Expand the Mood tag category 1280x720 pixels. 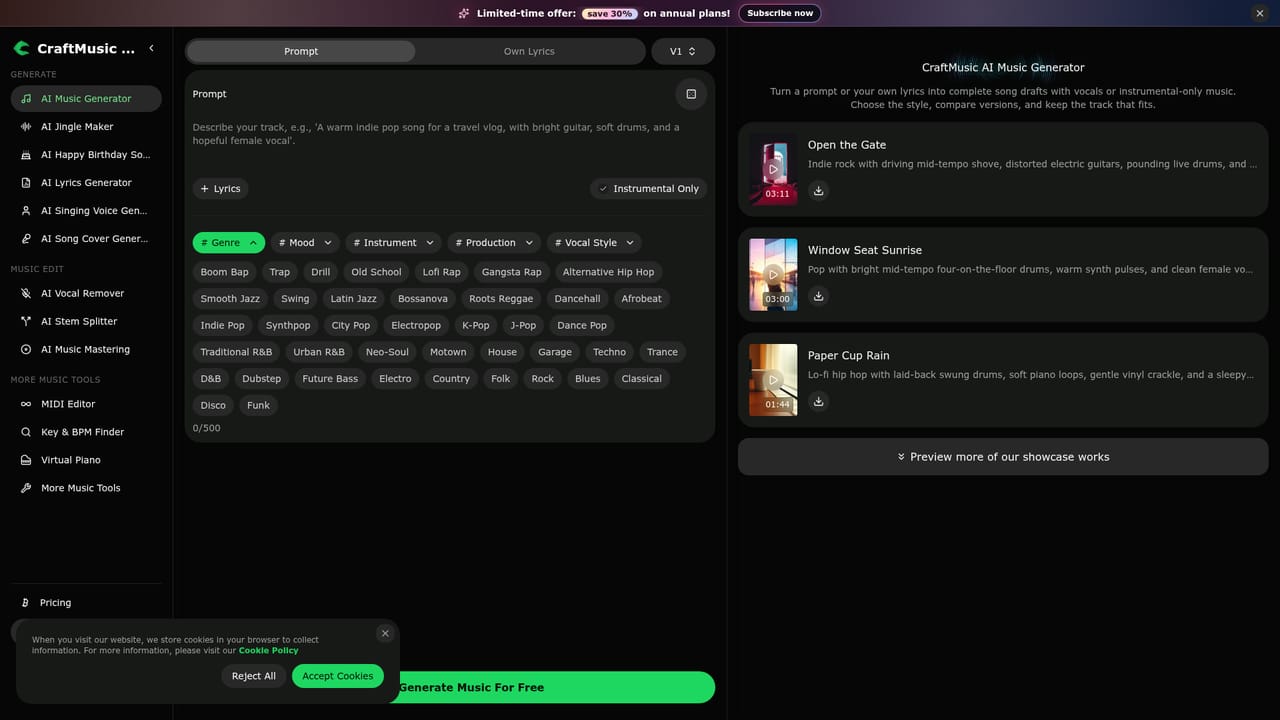point(305,243)
